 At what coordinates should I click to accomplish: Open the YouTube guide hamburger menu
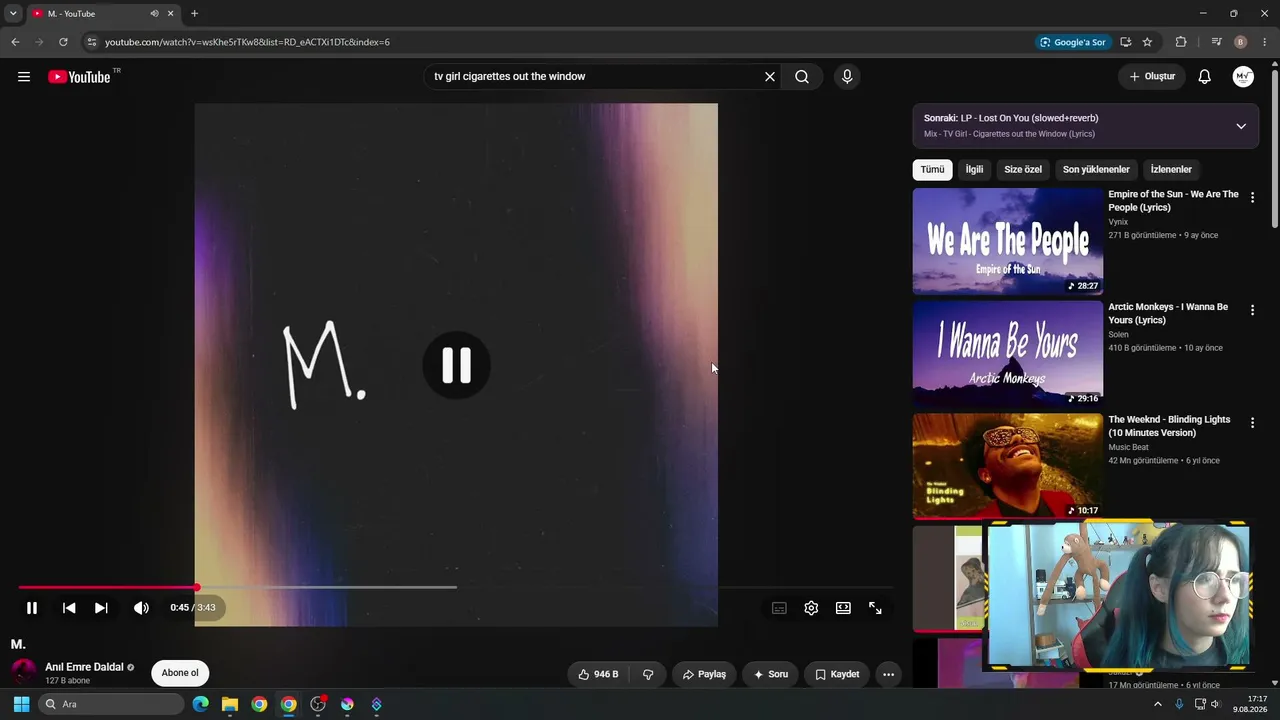pos(24,77)
